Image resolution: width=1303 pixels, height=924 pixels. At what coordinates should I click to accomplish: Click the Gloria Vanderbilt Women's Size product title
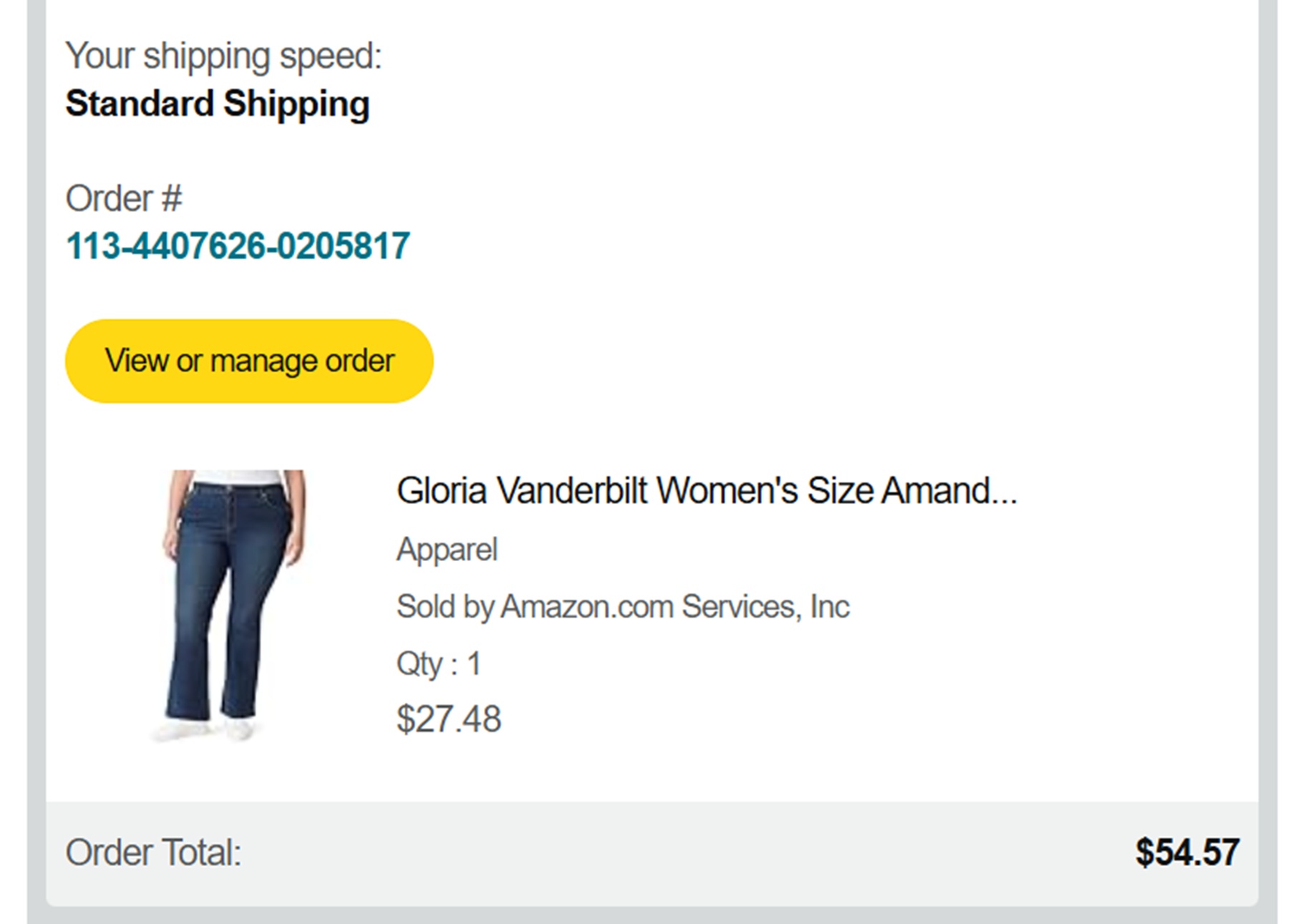coord(705,491)
